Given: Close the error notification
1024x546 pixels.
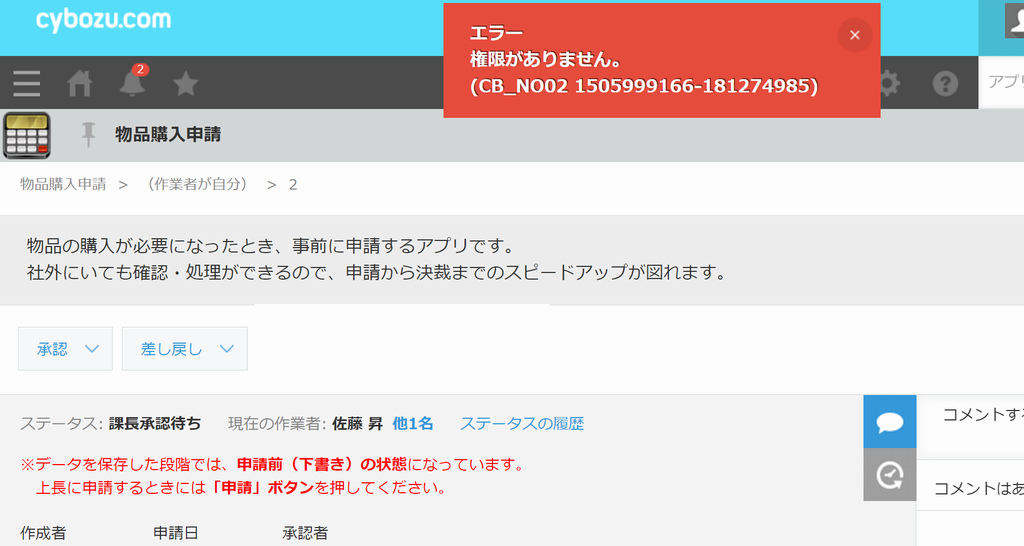Looking at the screenshot, I should tap(854, 35).
